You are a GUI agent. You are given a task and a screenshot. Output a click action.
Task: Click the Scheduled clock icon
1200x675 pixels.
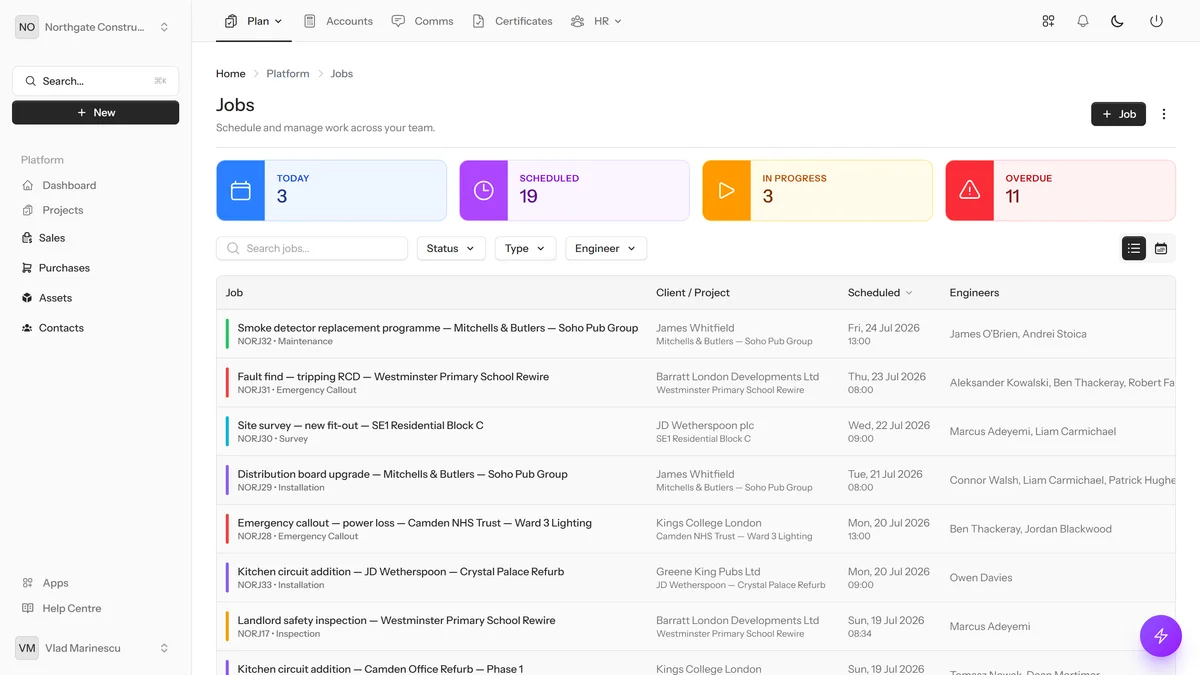coord(484,190)
